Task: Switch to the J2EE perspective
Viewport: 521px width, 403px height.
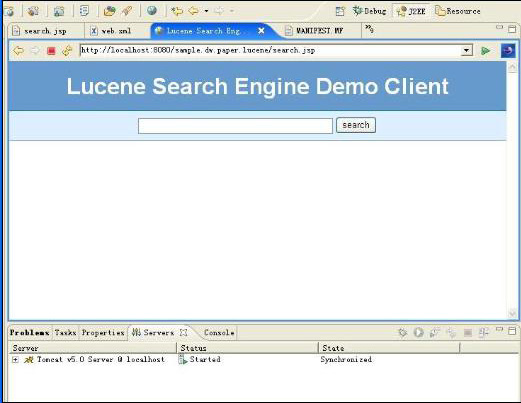Action: coord(412,11)
